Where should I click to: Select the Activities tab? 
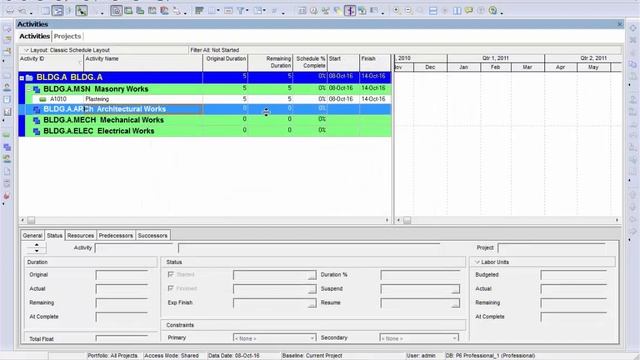click(x=35, y=36)
